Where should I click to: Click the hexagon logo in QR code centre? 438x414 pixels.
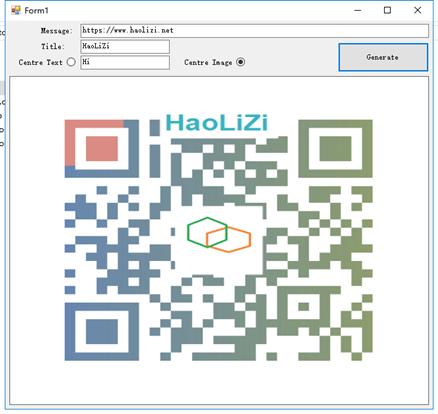(219, 235)
